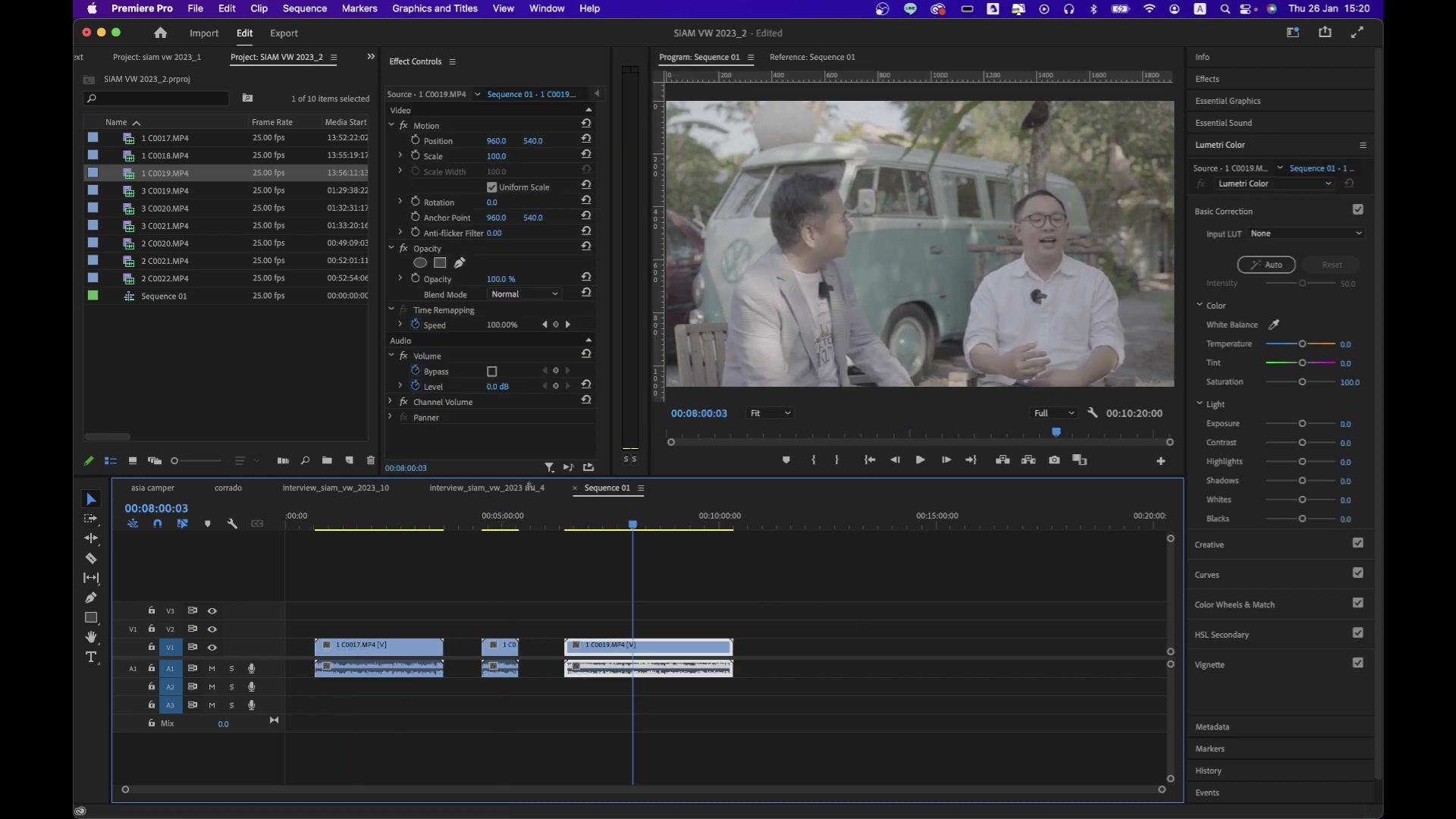Click the Auto correction button
The image size is (1456, 819).
click(1266, 265)
